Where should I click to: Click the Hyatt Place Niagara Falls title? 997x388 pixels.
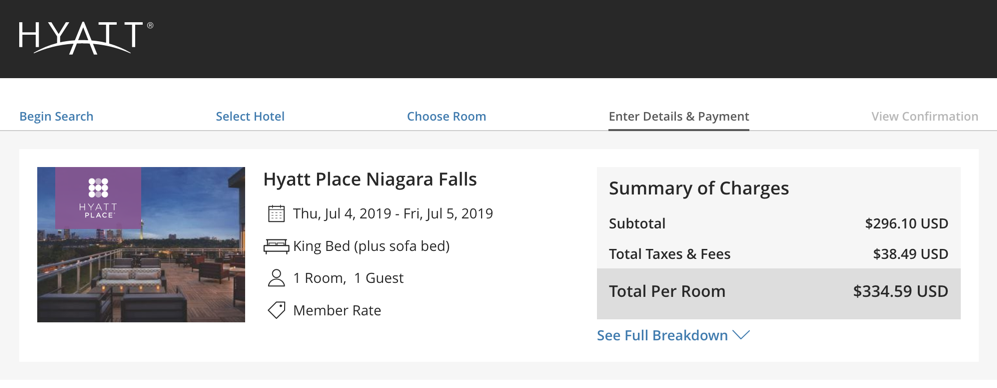click(370, 179)
